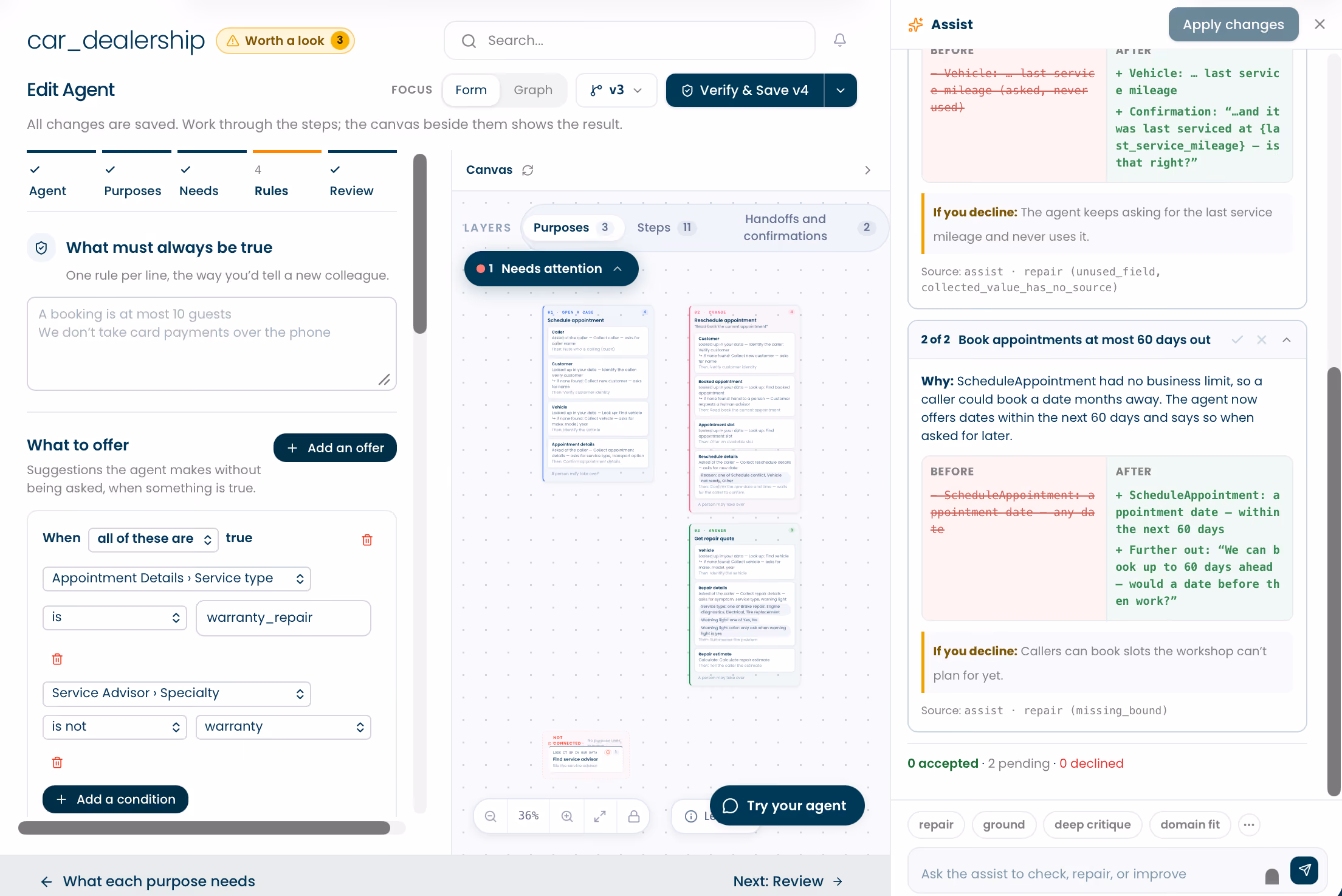Click Apply changes button
Screen dimensions: 1342x896
[x=1233, y=24]
